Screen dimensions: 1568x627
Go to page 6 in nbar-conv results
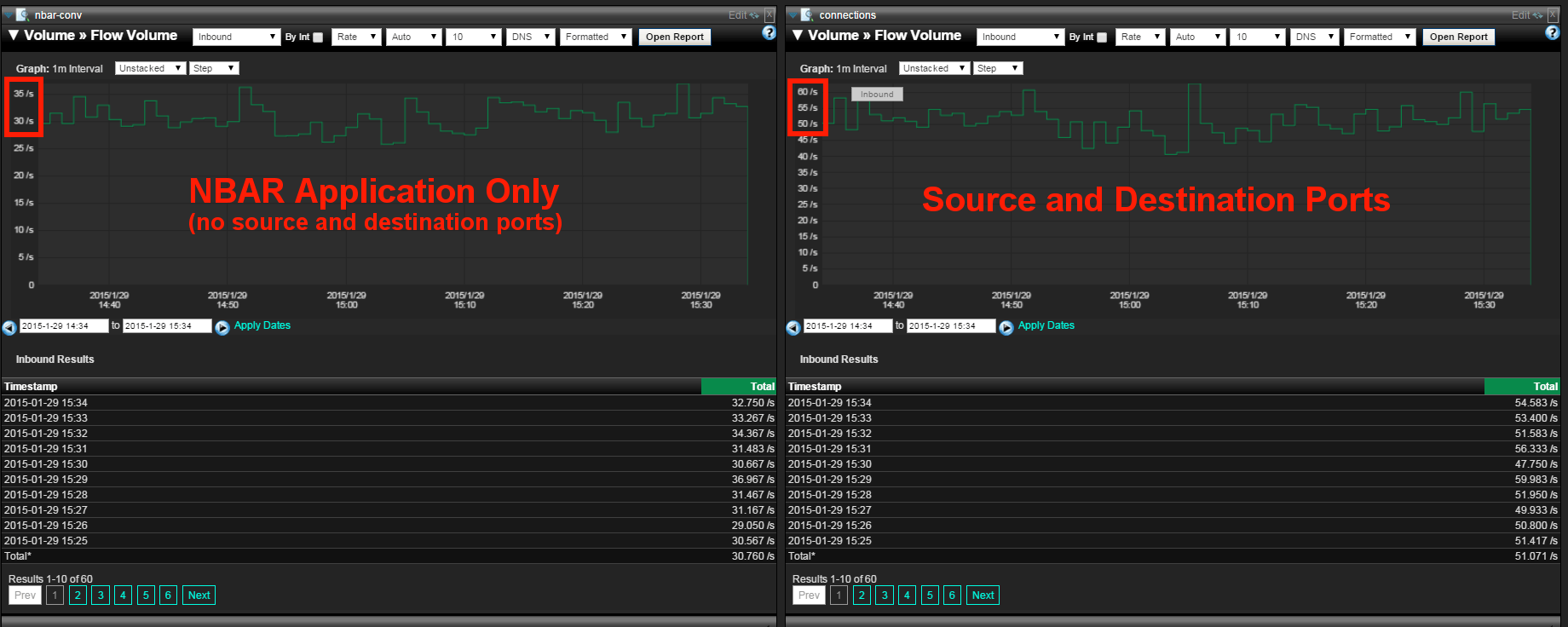pos(168,595)
